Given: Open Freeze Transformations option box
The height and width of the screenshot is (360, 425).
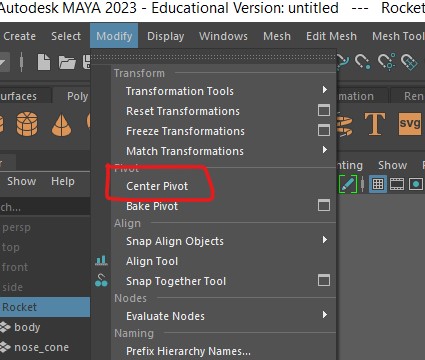Looking at the screenshot, I should point(324,130).
